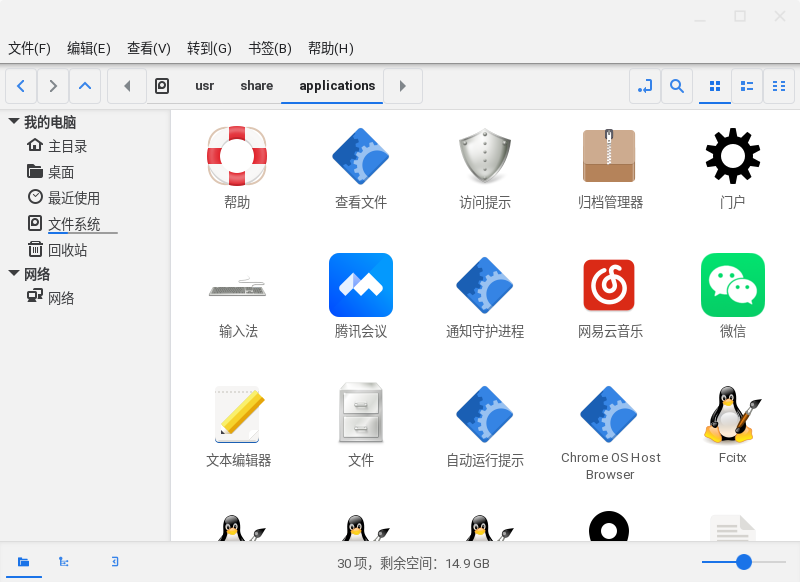The width and height of the screenshot is (800, 582).
Task: Toggle location entry path button
Action: 645,86
